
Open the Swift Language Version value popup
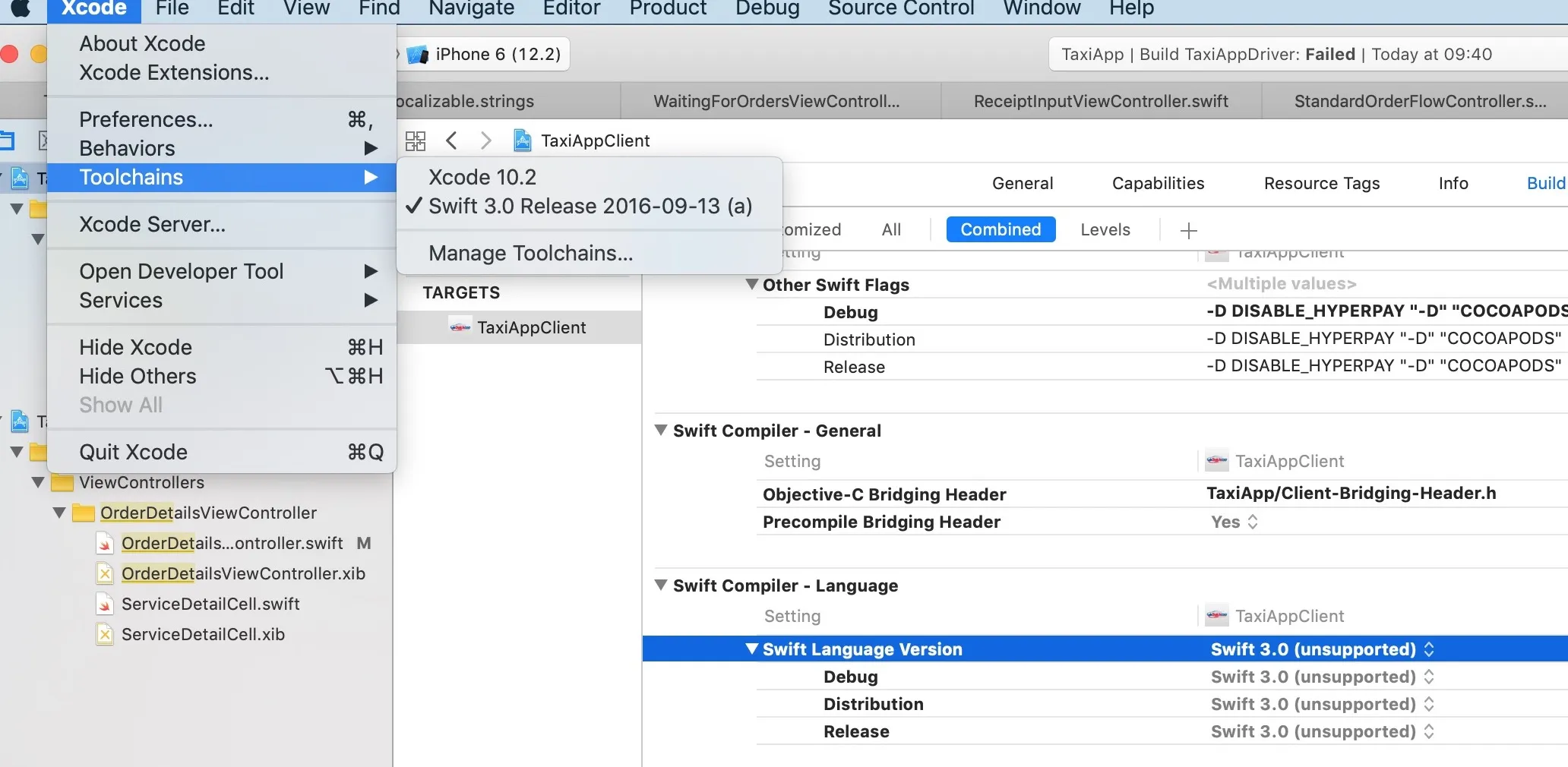pyautogui.click(x=1322, y=649)
